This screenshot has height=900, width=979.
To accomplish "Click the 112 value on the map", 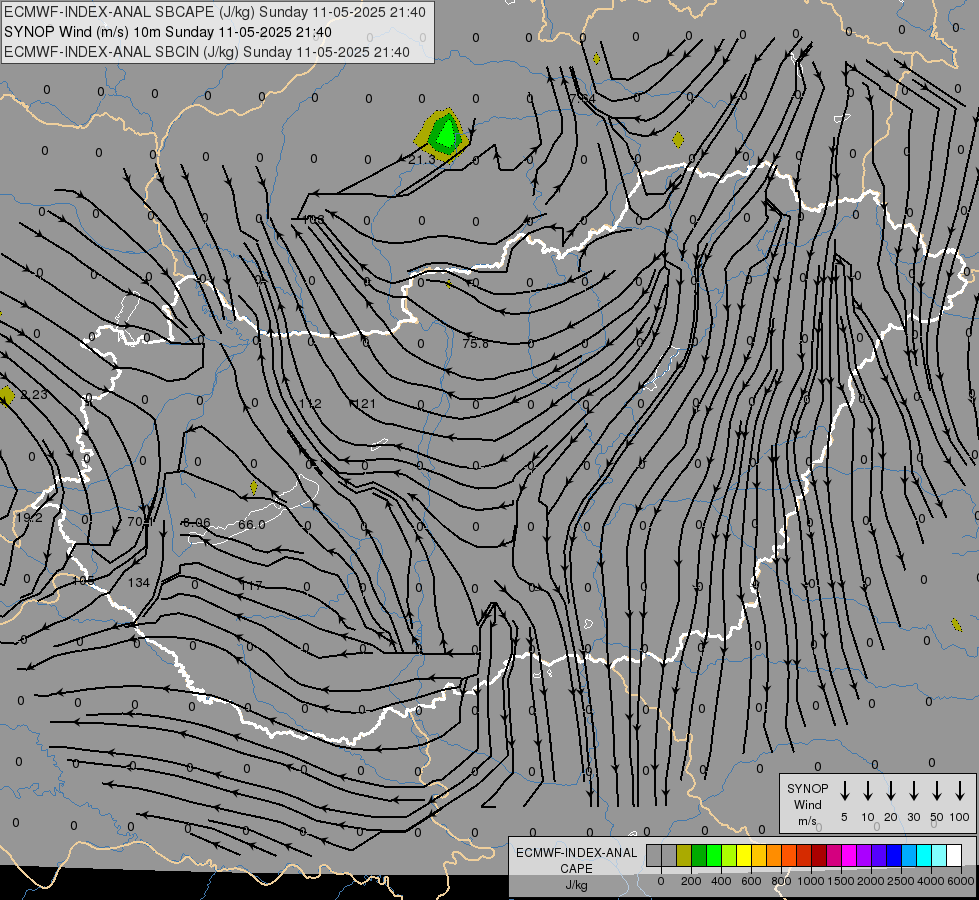I will pos(310,404).
